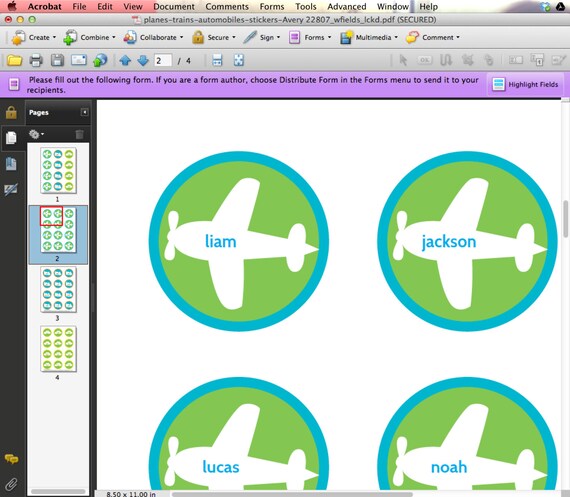Go to next page with down arrow

coord(143,60)
